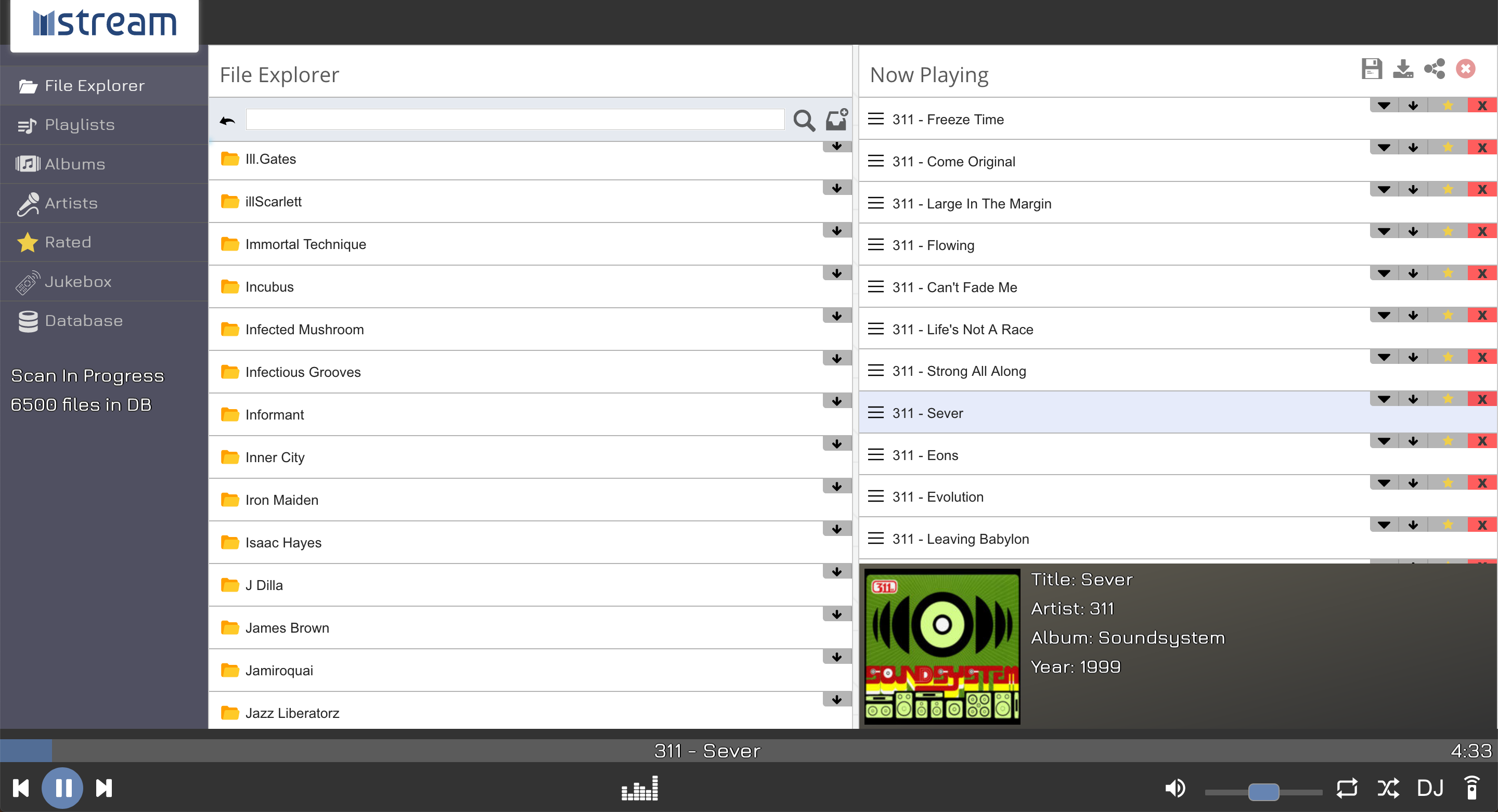Expand the Infectious Grooves folder

click(303, 372)
